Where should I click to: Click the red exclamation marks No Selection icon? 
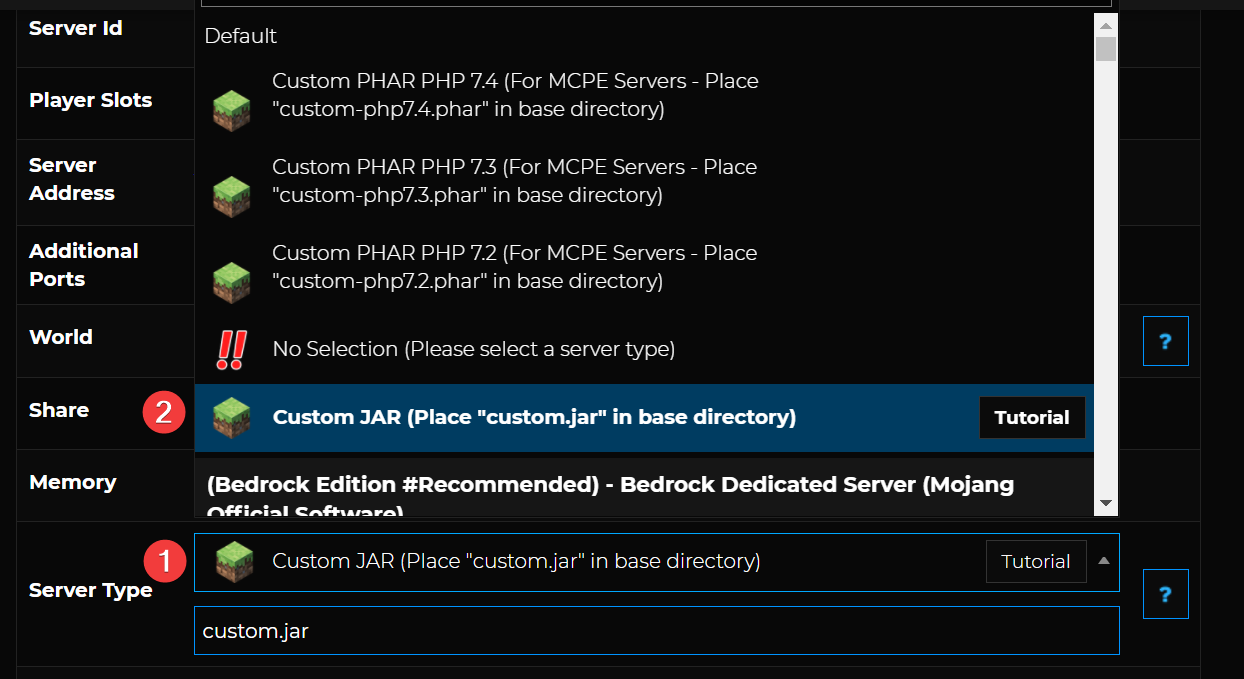click(231, 350)
